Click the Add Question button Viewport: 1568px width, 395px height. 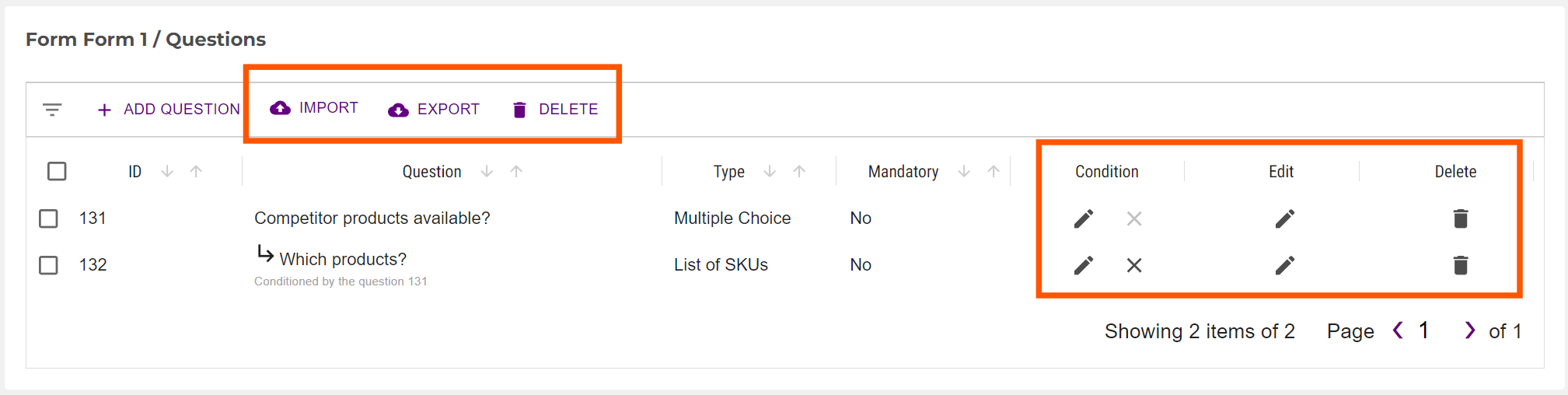tap(169, 110)
